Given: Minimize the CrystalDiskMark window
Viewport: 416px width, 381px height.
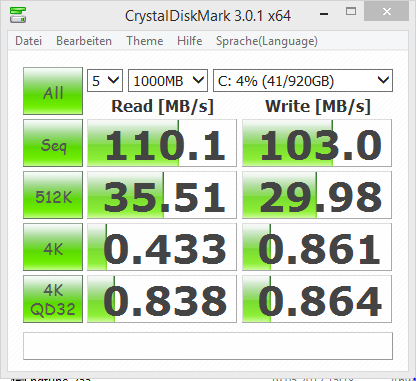Looking at the screenshot, I should [x=324, y=14].
